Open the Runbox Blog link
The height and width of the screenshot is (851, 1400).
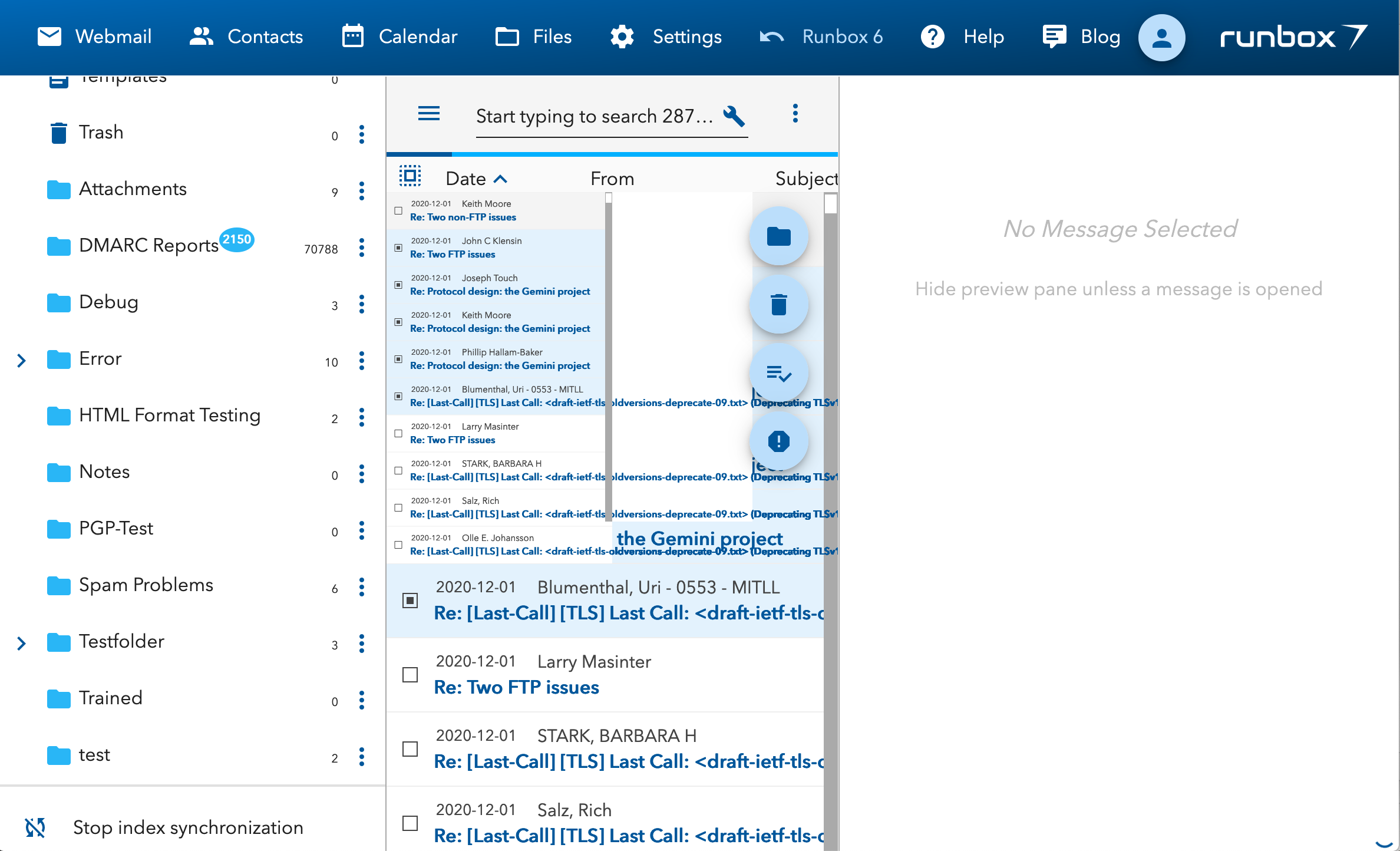[1081, 37]
